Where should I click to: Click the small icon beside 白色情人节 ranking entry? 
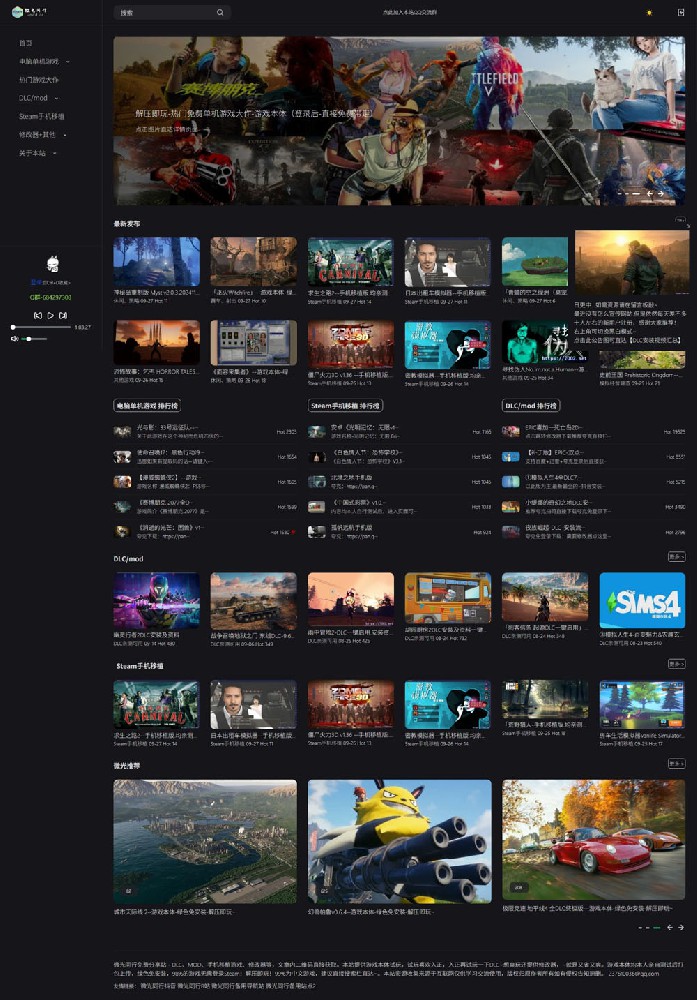[x=317, y=457]
